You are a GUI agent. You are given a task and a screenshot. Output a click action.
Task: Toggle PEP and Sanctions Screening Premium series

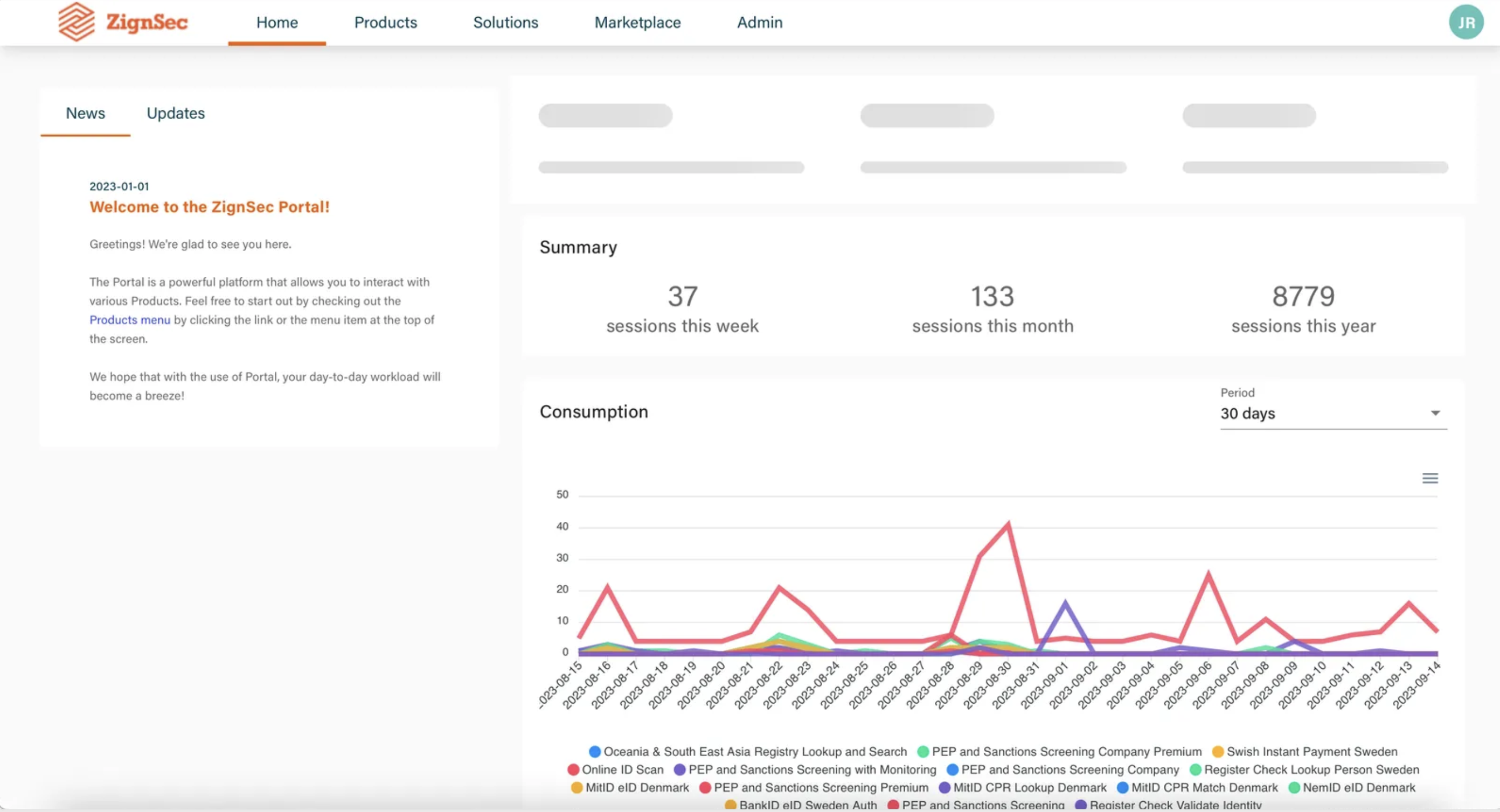click(815, 787)
